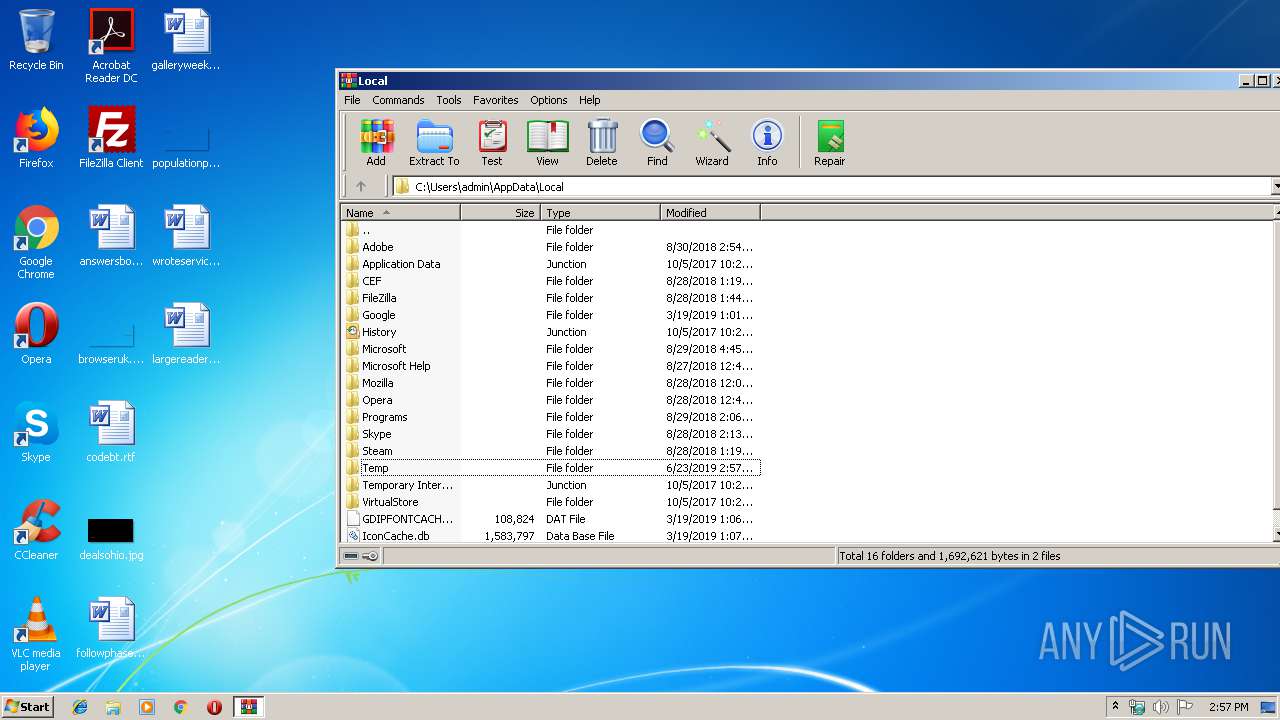Select the dealsohio.jpg desktop file
Viewport: 1280px width, 720px height.
[111, 538]
